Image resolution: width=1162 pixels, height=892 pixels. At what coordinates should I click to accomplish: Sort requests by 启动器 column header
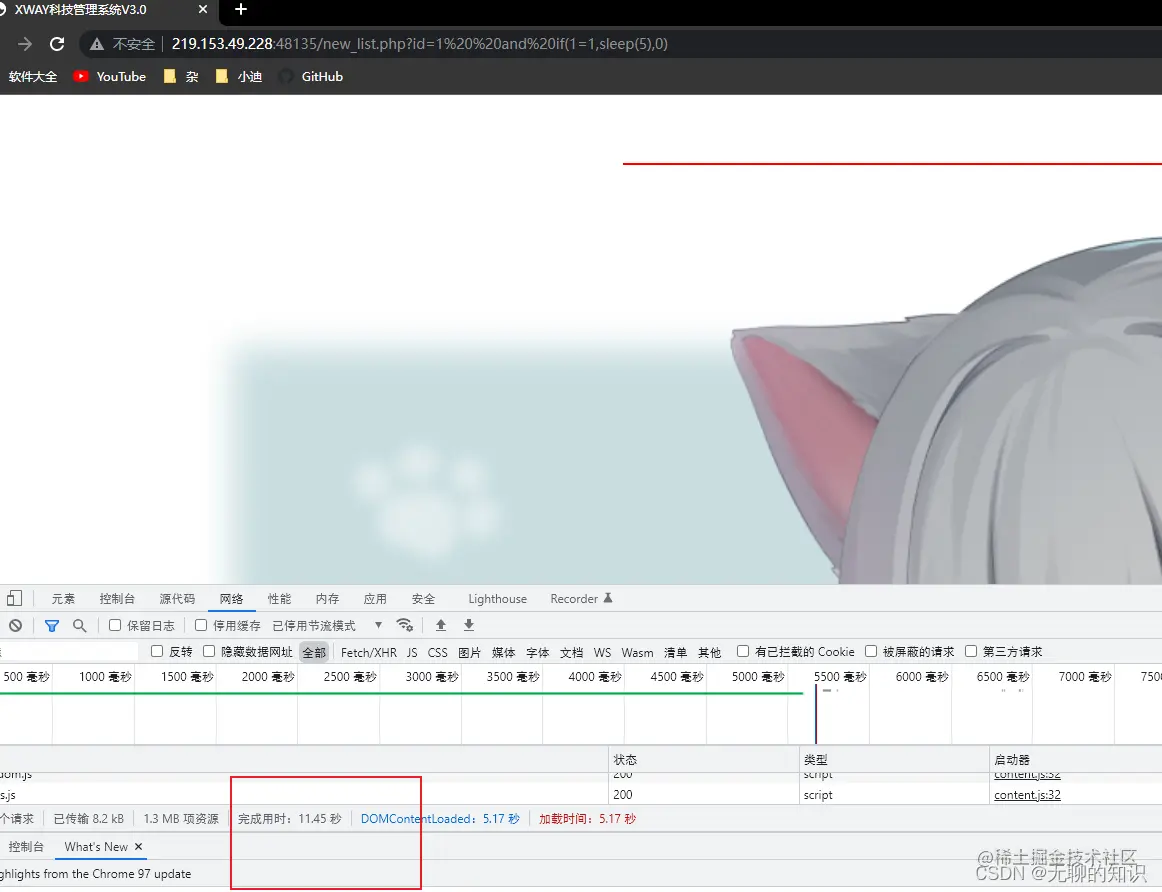click(1075, 759)
